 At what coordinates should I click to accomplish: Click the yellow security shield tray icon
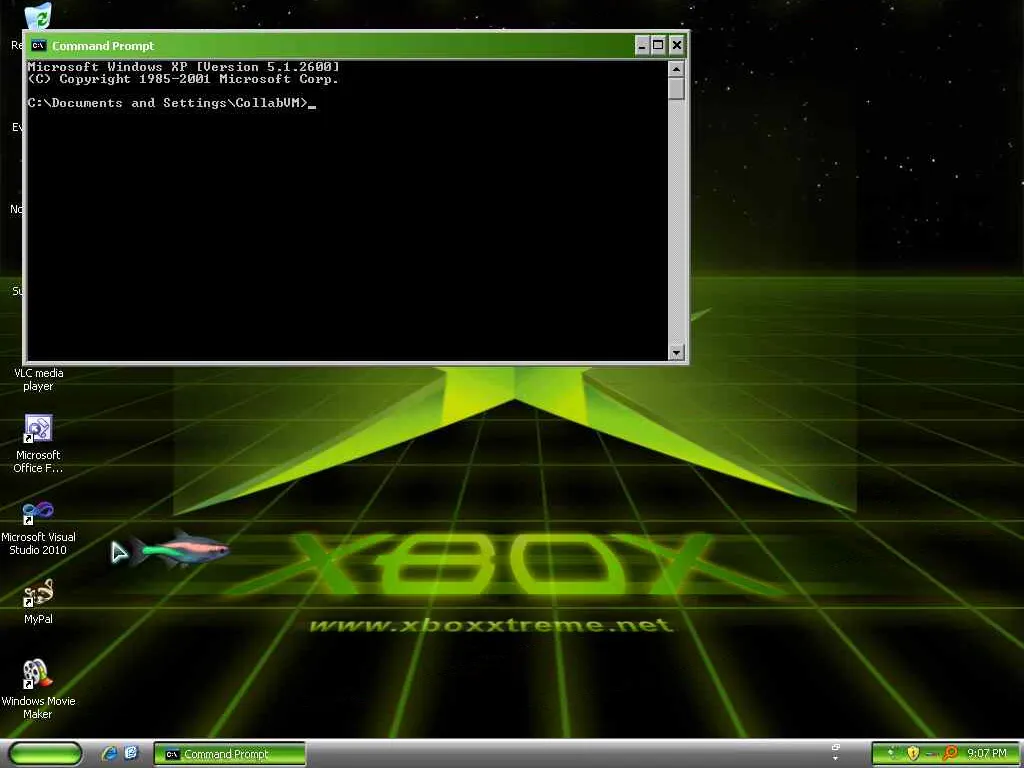click(913, 754)
